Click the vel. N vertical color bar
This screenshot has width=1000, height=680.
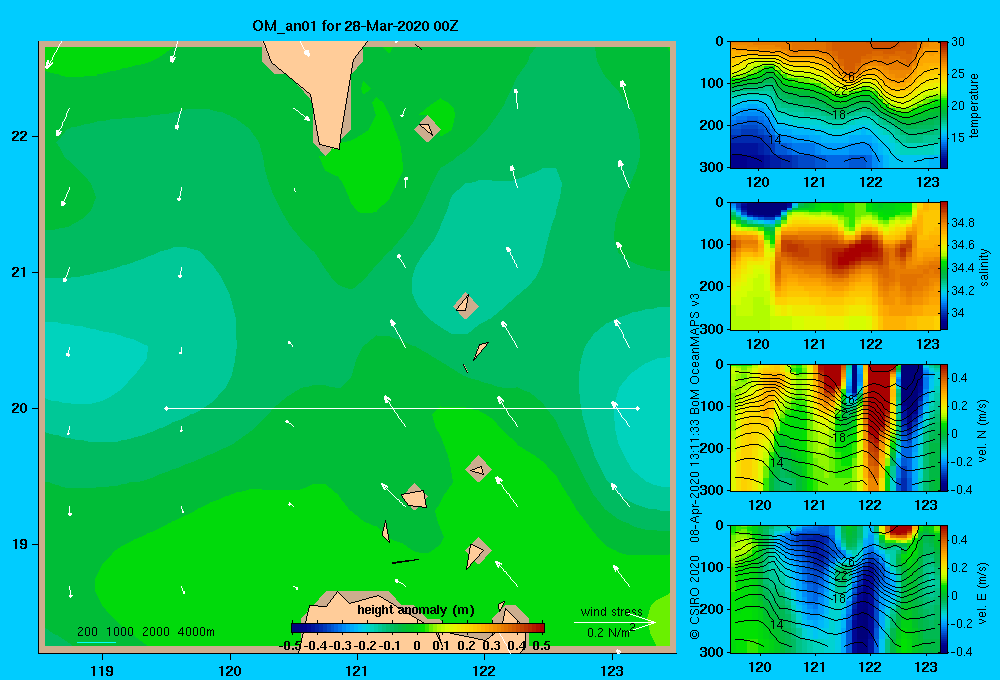944,427
